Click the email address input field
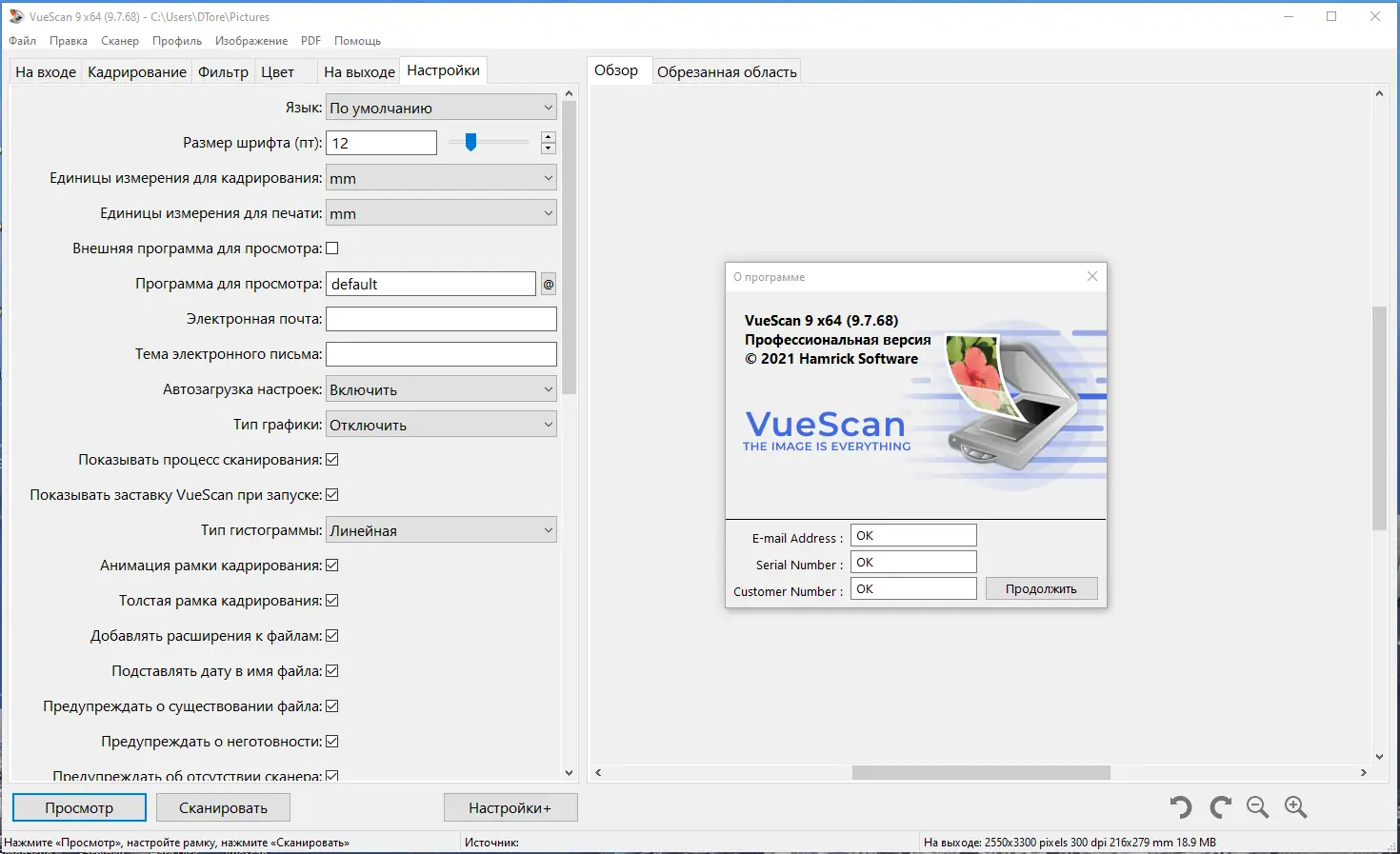1400x854 pixels. [x=440, y=318]
